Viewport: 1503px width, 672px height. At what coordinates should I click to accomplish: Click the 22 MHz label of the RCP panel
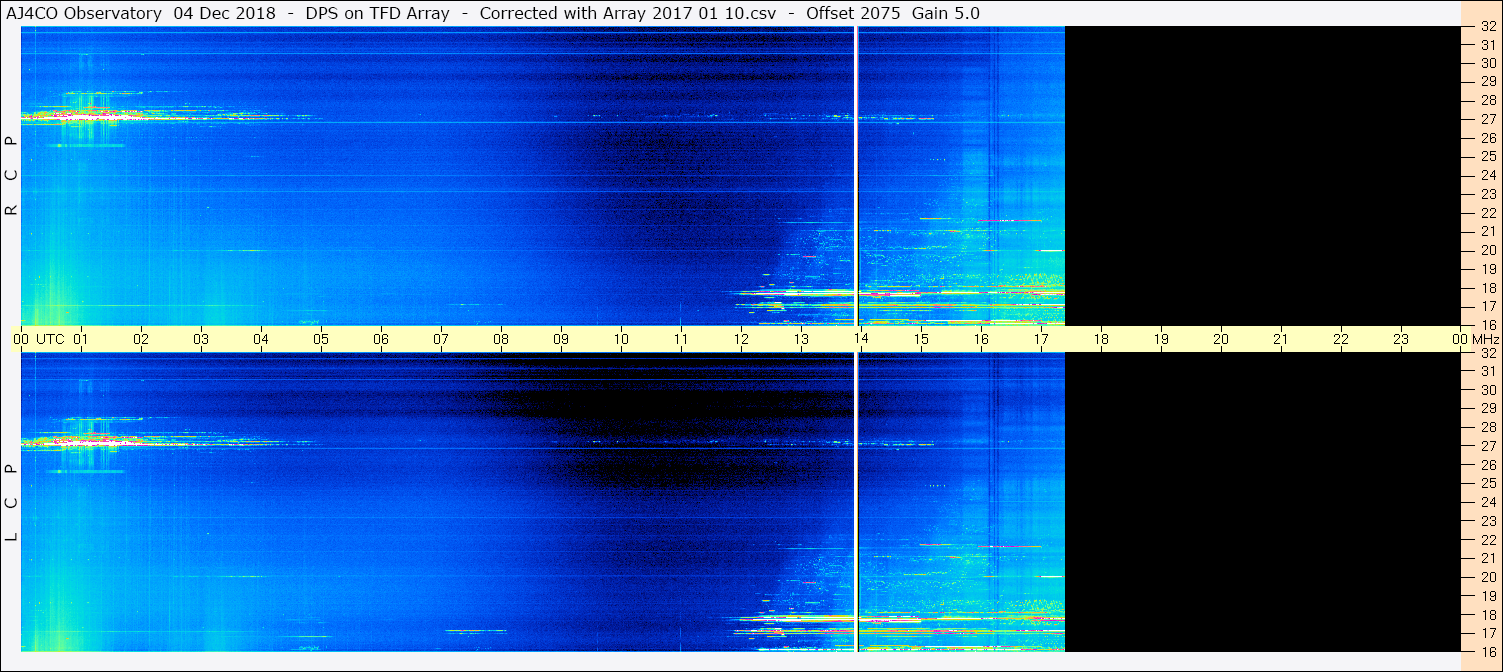[1488, 213]
